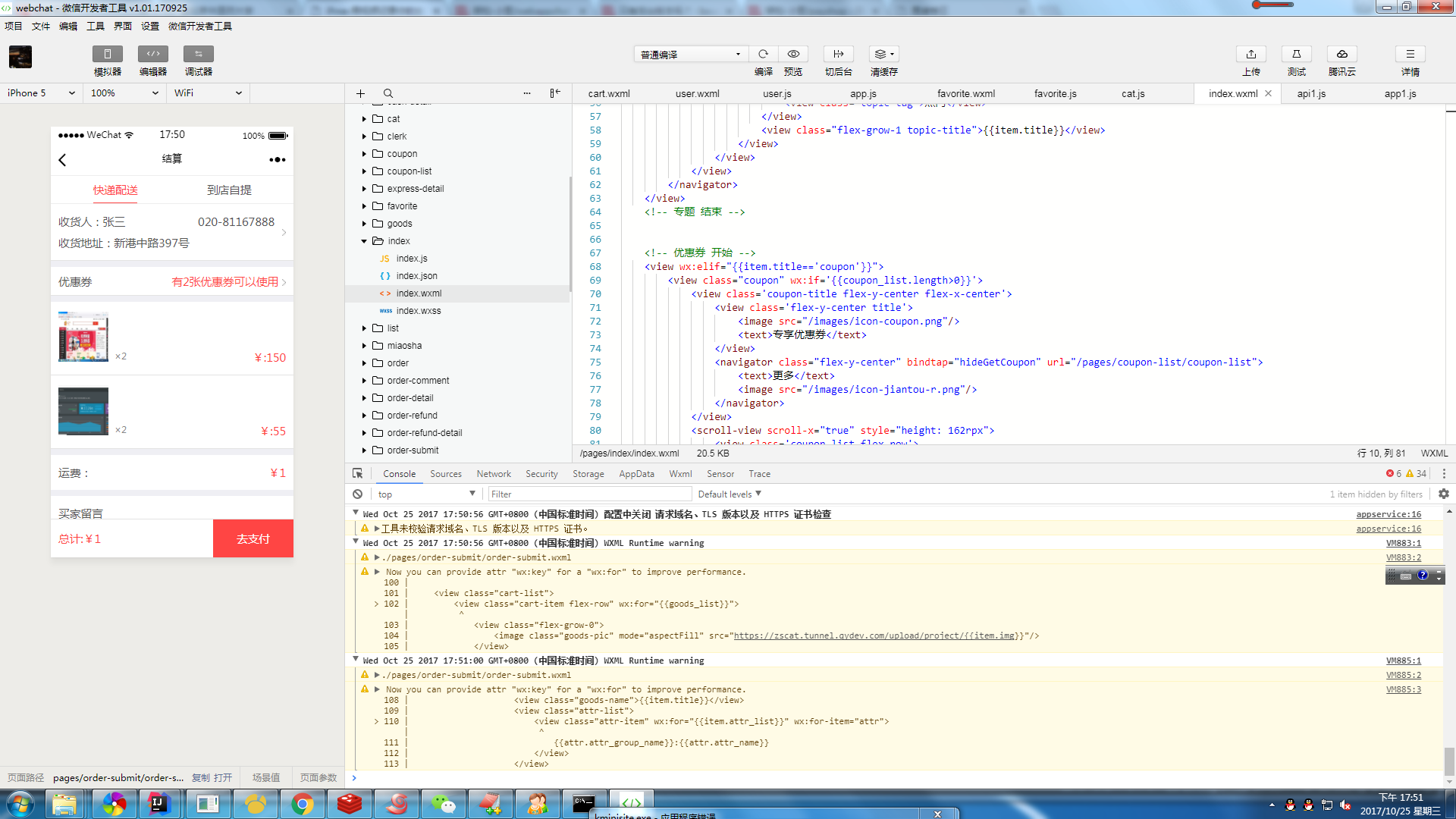This screenshot has width=1456, height=819.
Task: Click the project avatar thumbnail
Action: [x=20, y=57]
